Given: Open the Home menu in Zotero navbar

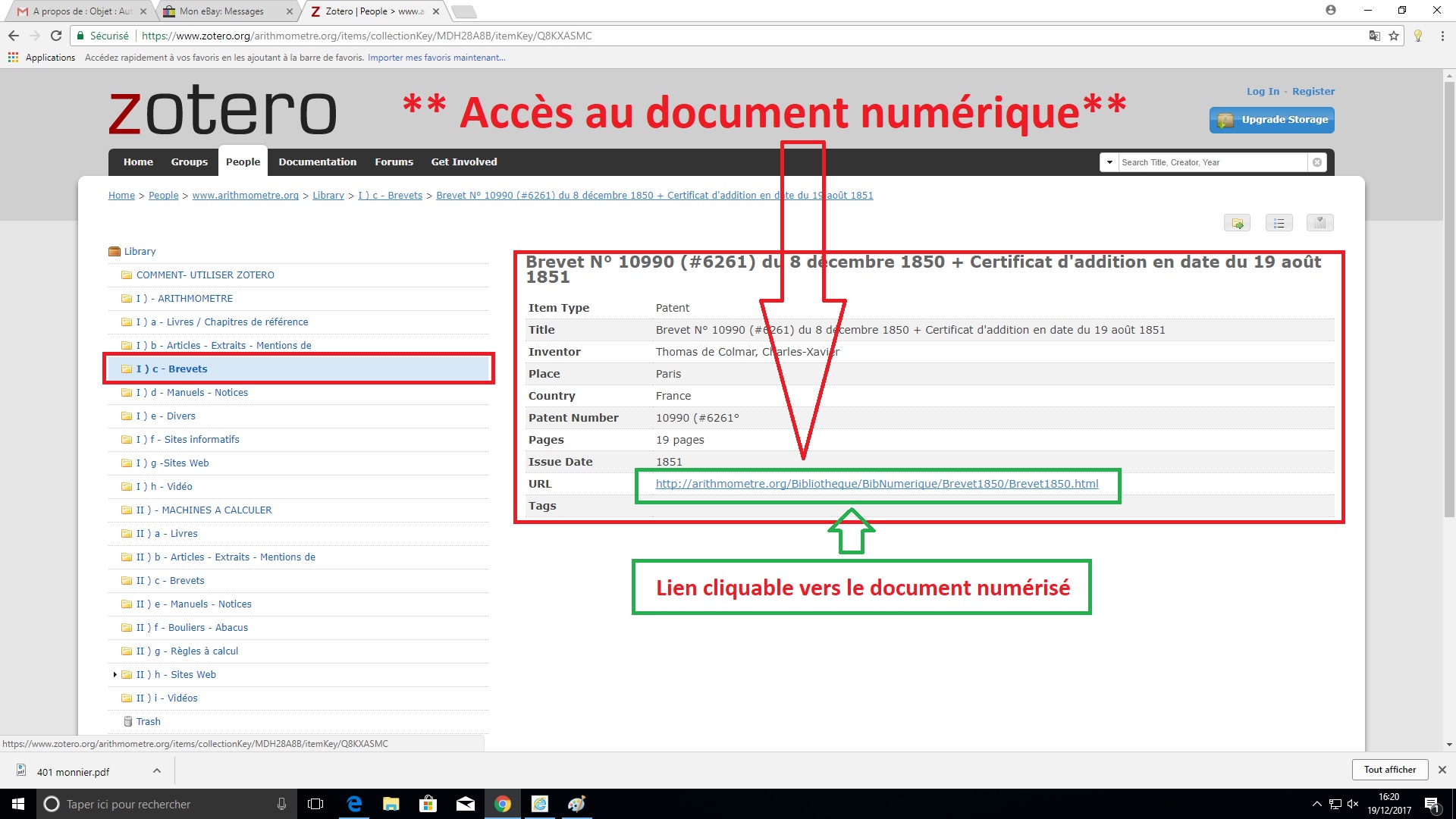Looking at the screenshot, I should (x=138, y=162).
